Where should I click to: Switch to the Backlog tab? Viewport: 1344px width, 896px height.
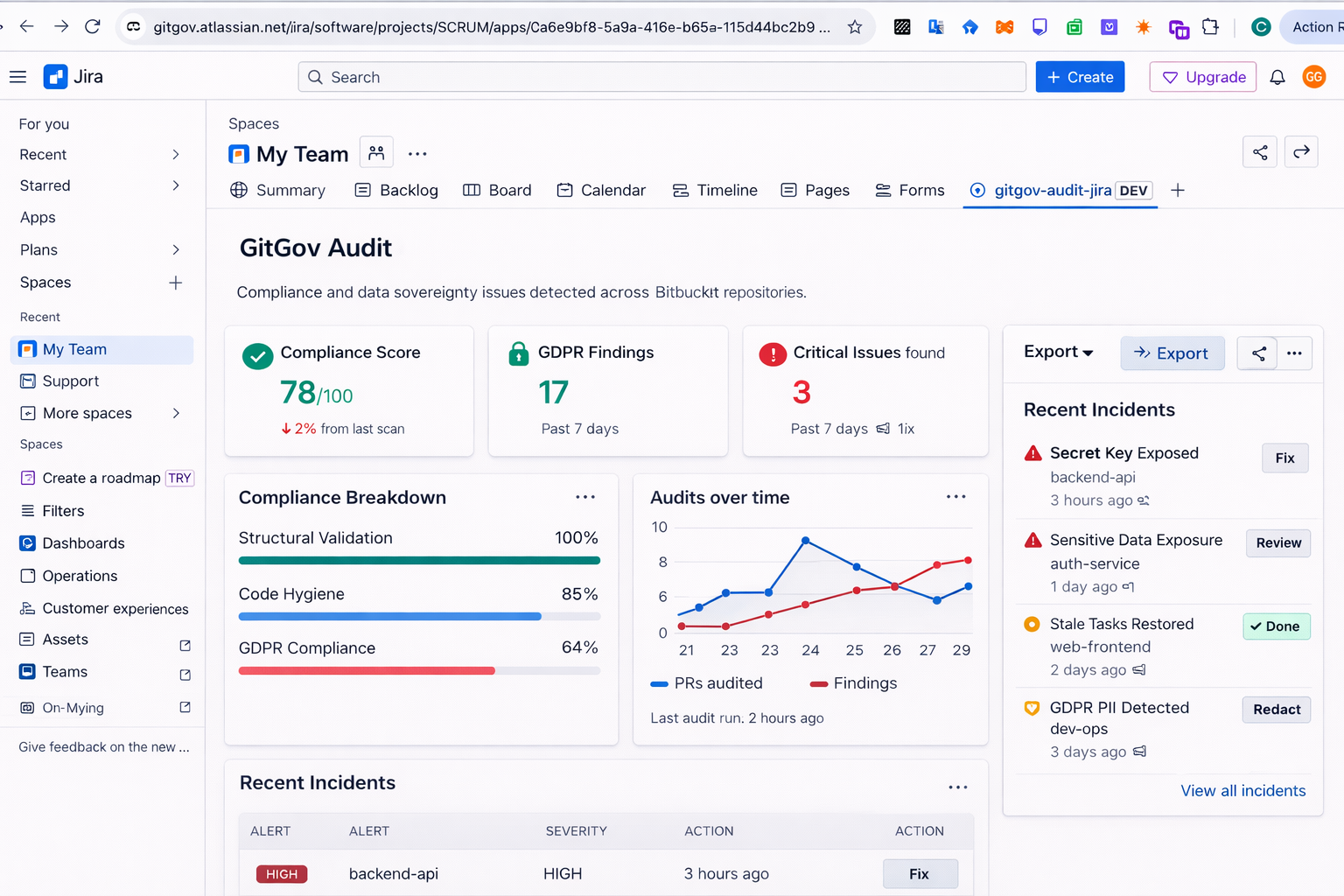(396, 190)
